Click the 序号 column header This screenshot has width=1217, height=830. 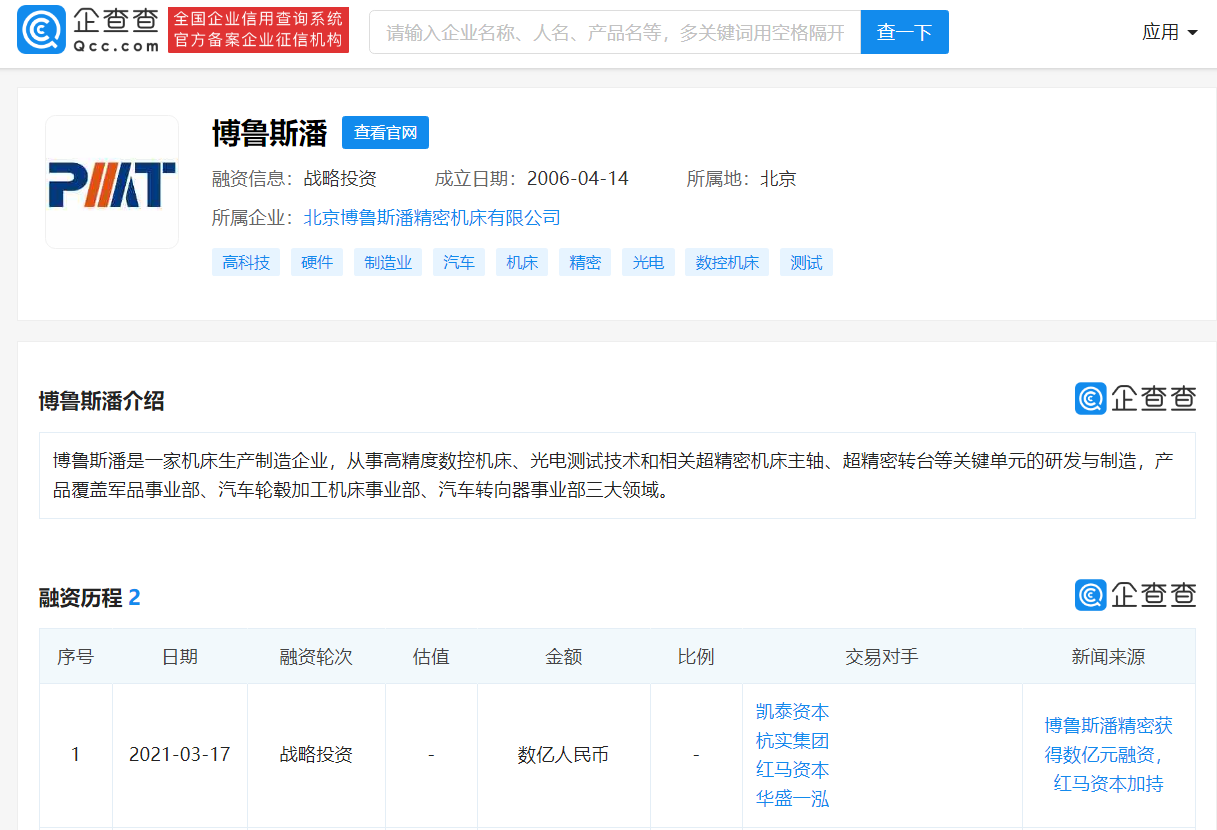click(75, 657)
